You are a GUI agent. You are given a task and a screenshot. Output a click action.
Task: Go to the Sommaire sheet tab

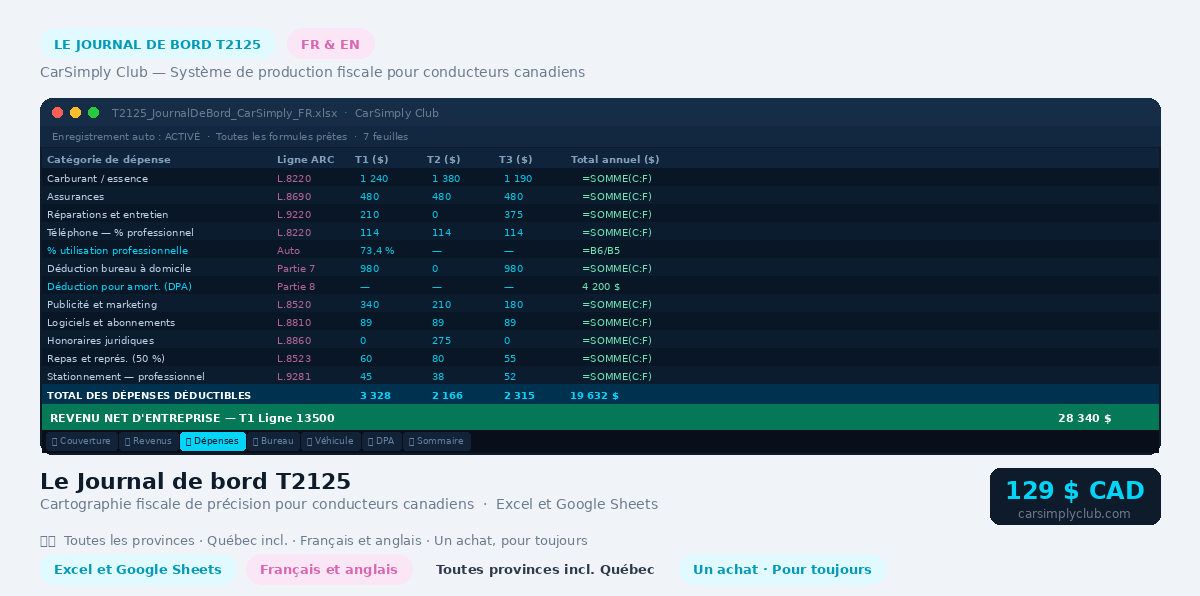(437, 441)
